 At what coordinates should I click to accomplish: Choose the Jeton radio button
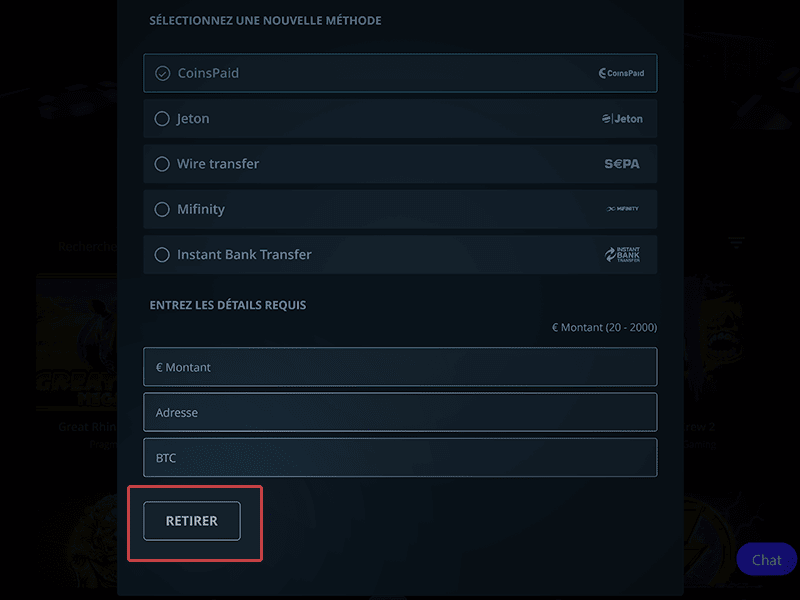tap(162, 119)
